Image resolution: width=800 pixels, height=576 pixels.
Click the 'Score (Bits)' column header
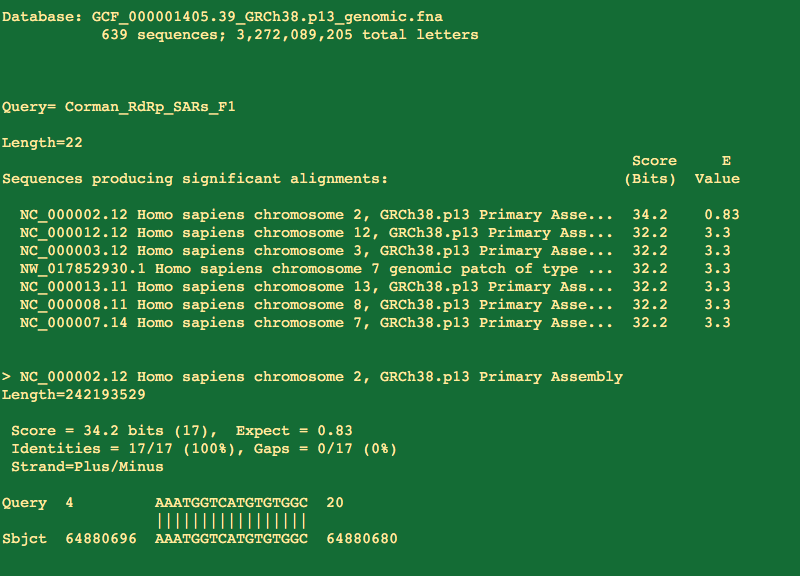click(651, 170)
